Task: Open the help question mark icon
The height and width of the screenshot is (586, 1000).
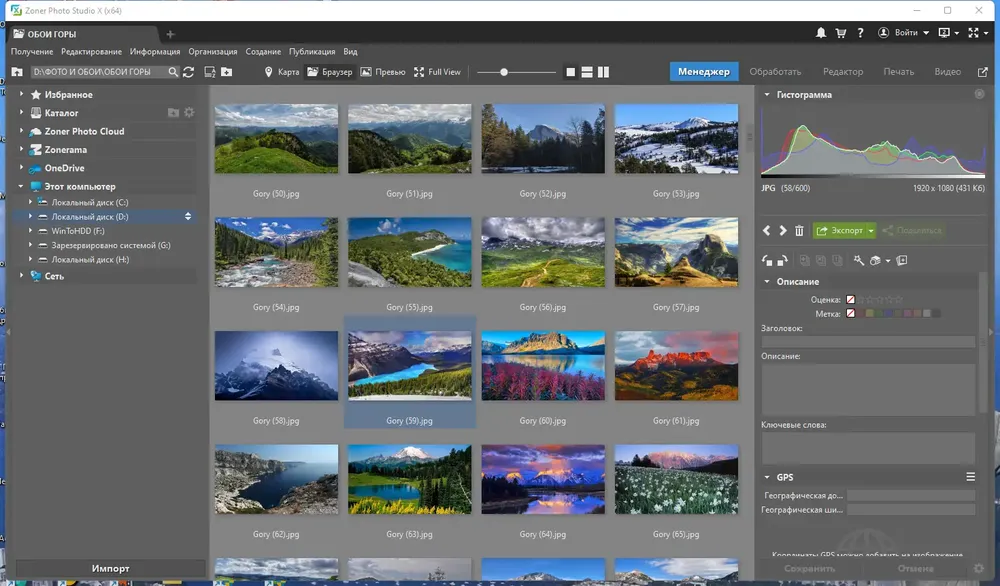Action: pyautogui.click(x=860, y=33)
